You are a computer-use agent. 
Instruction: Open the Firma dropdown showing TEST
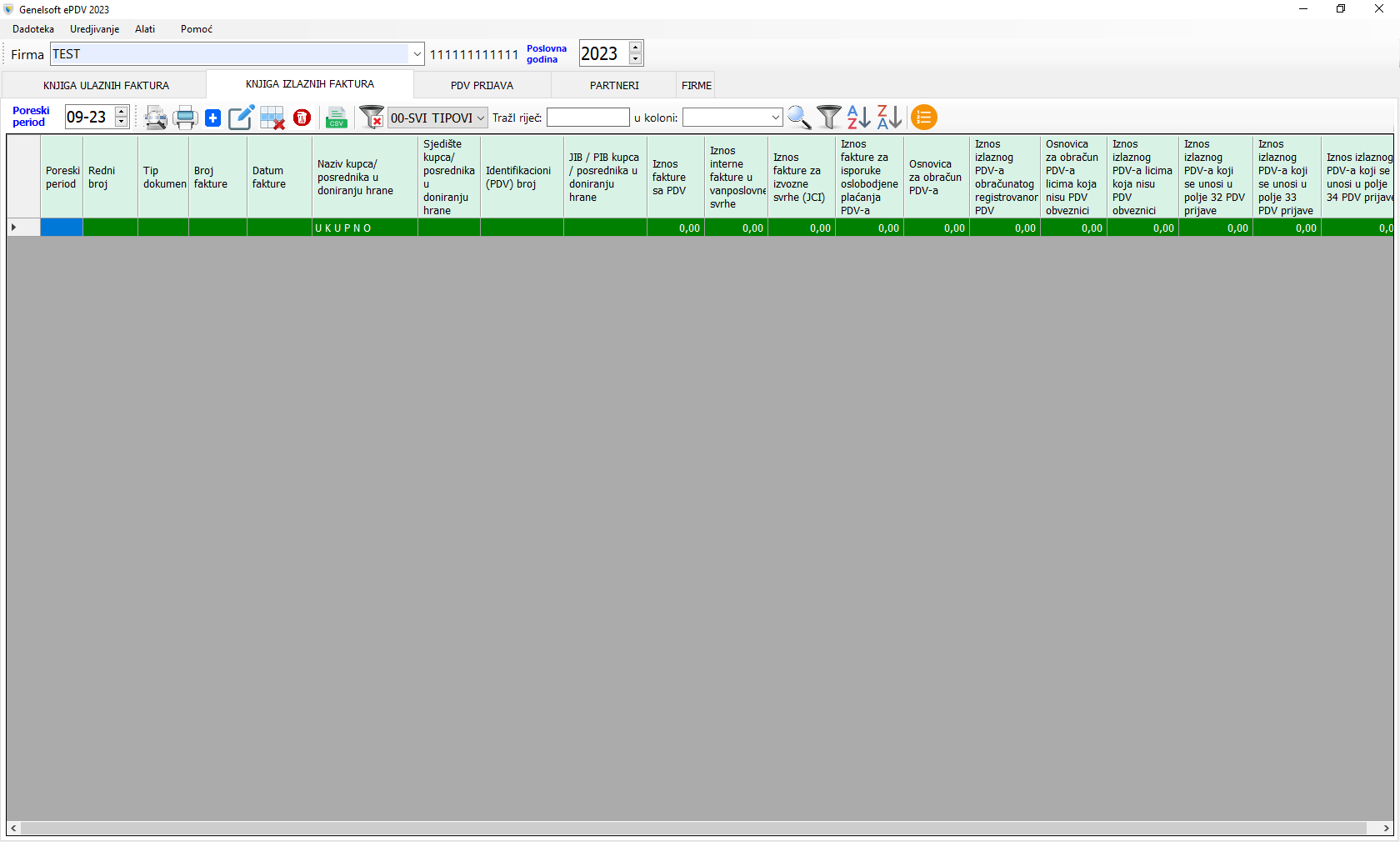pos(417,54)
